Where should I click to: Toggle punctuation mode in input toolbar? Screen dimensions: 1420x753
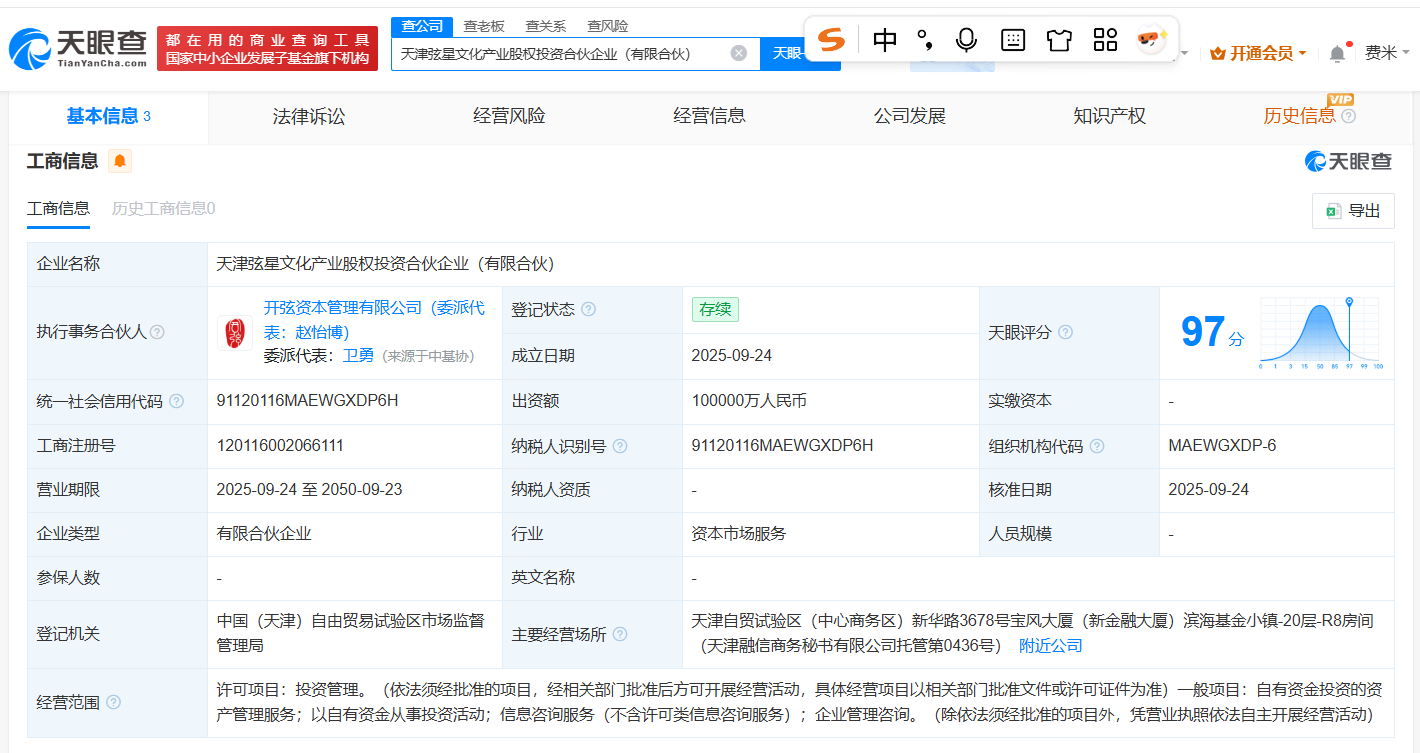922,40
